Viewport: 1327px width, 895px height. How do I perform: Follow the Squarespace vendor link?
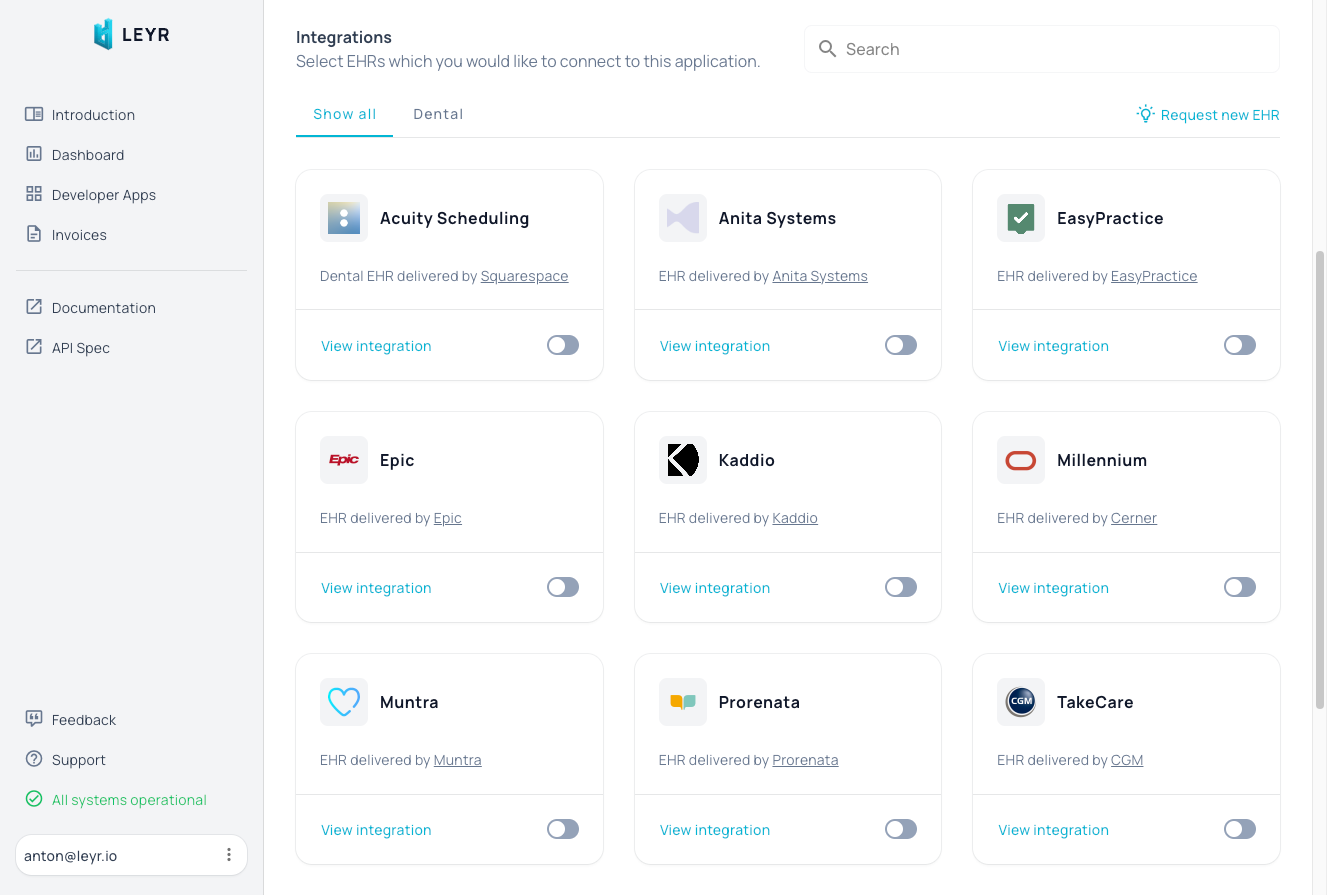click(524, 276)
